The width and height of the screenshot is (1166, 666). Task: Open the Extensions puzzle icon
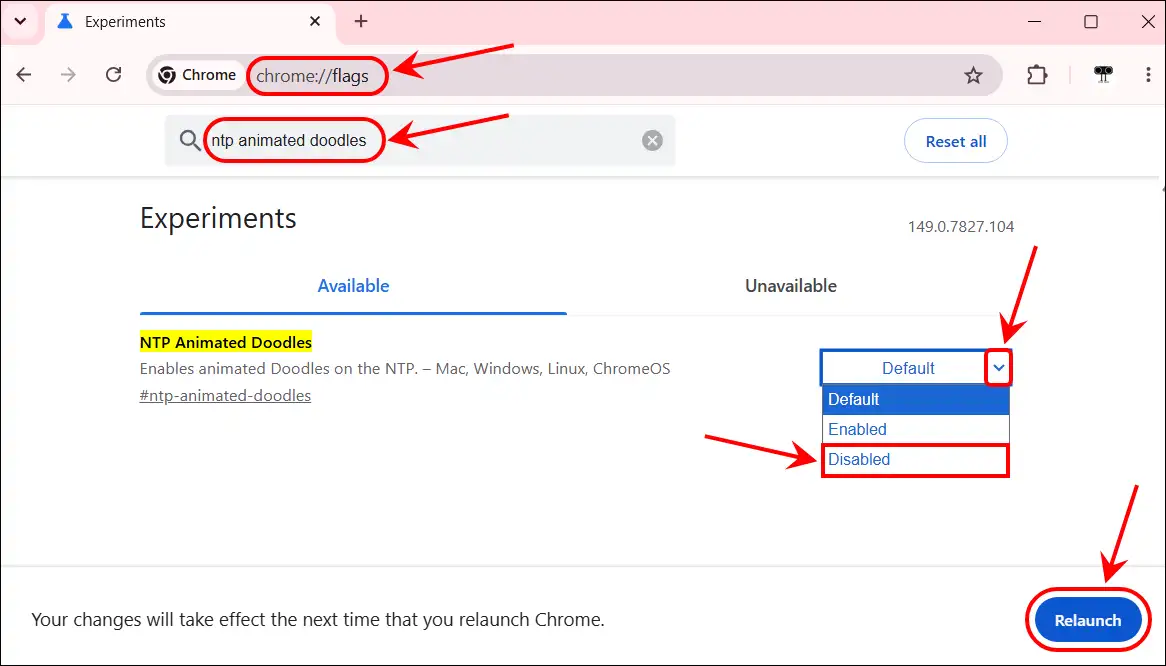point(1037,75)
